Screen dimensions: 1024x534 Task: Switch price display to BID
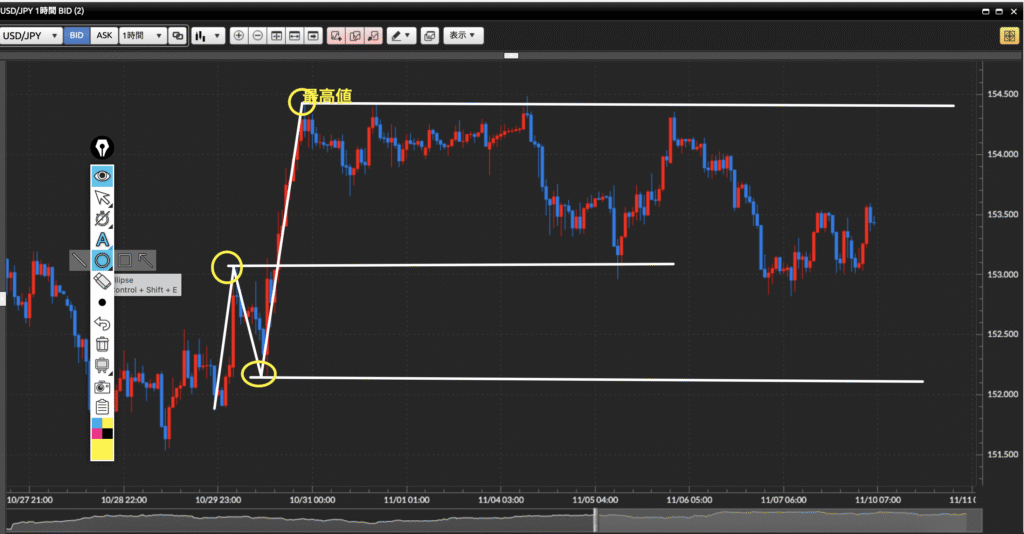[77, 36]
